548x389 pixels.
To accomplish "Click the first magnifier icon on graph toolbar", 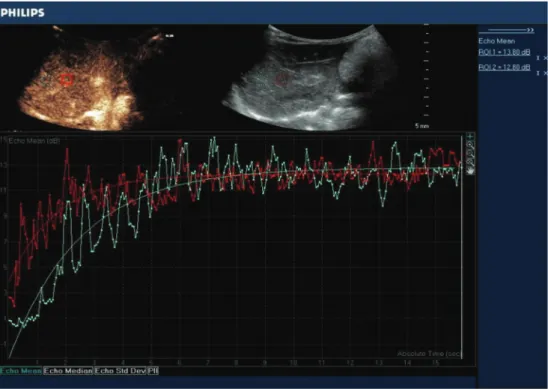I will point(470,145).
